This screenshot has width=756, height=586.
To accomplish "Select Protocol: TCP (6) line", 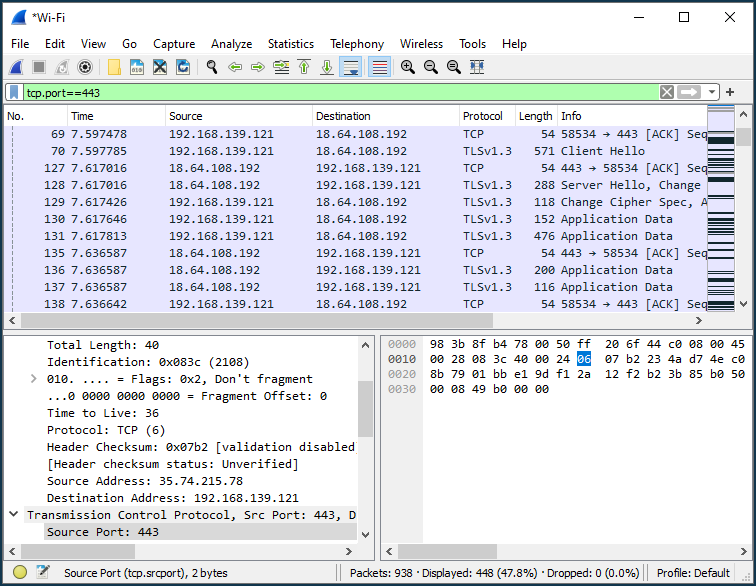I will (106, 430).
